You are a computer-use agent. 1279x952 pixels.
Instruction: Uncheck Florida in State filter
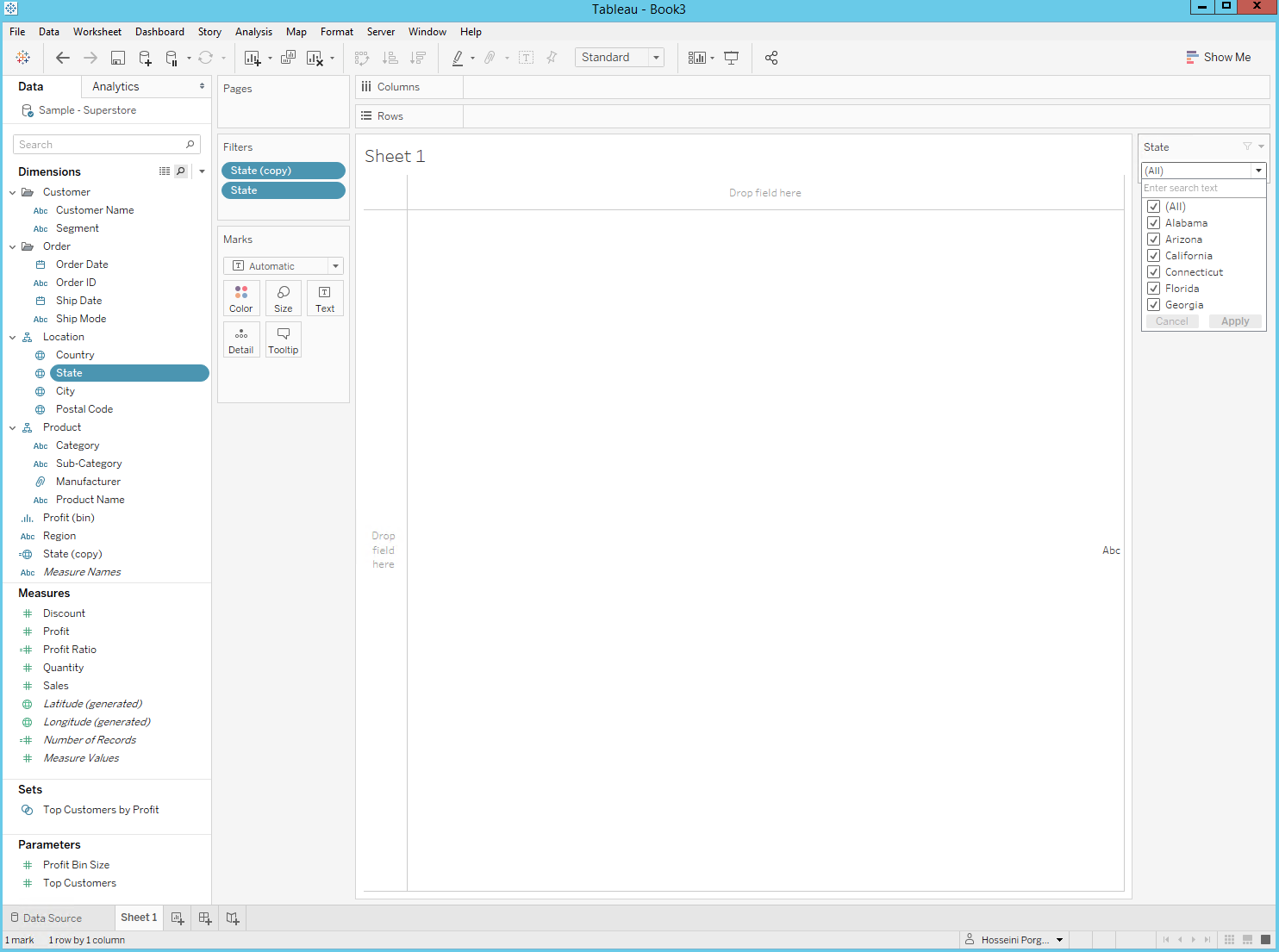point(1153,289)
